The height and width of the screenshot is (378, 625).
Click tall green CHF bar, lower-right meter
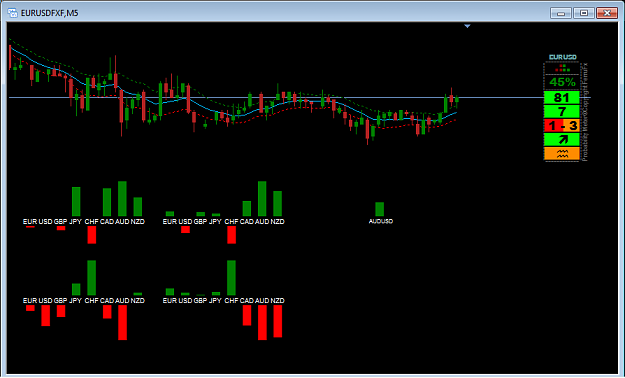click(x=231, y=278)
